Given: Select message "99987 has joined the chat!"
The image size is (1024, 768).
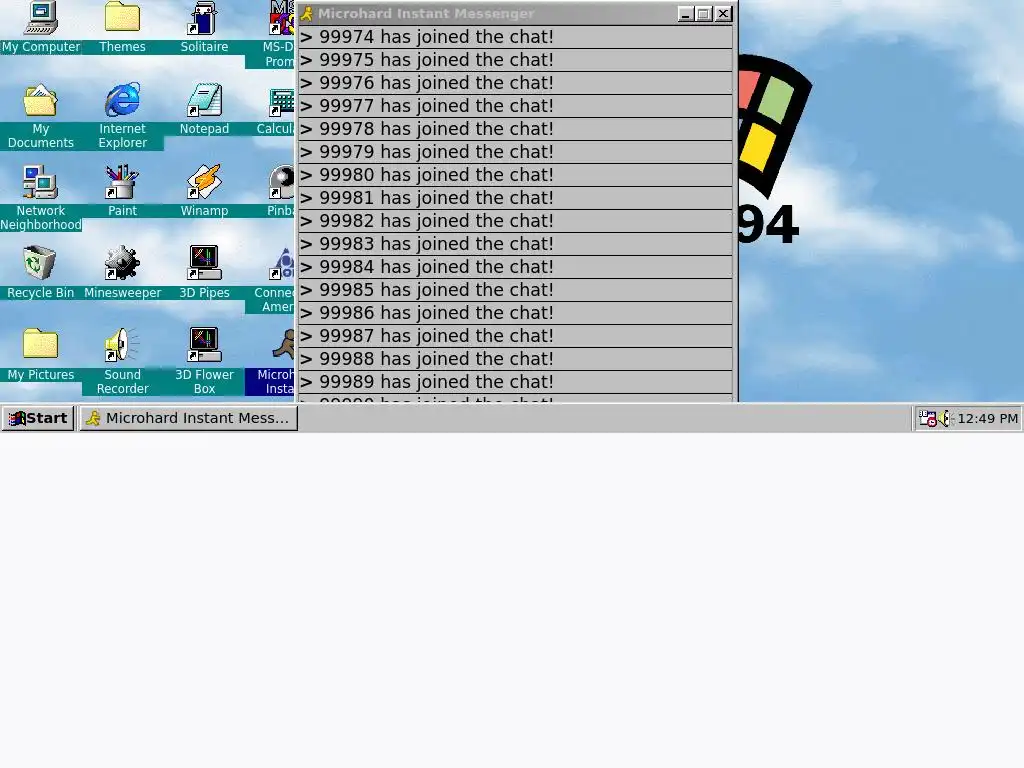Looking at the screenshot, I should coord(515,336).
